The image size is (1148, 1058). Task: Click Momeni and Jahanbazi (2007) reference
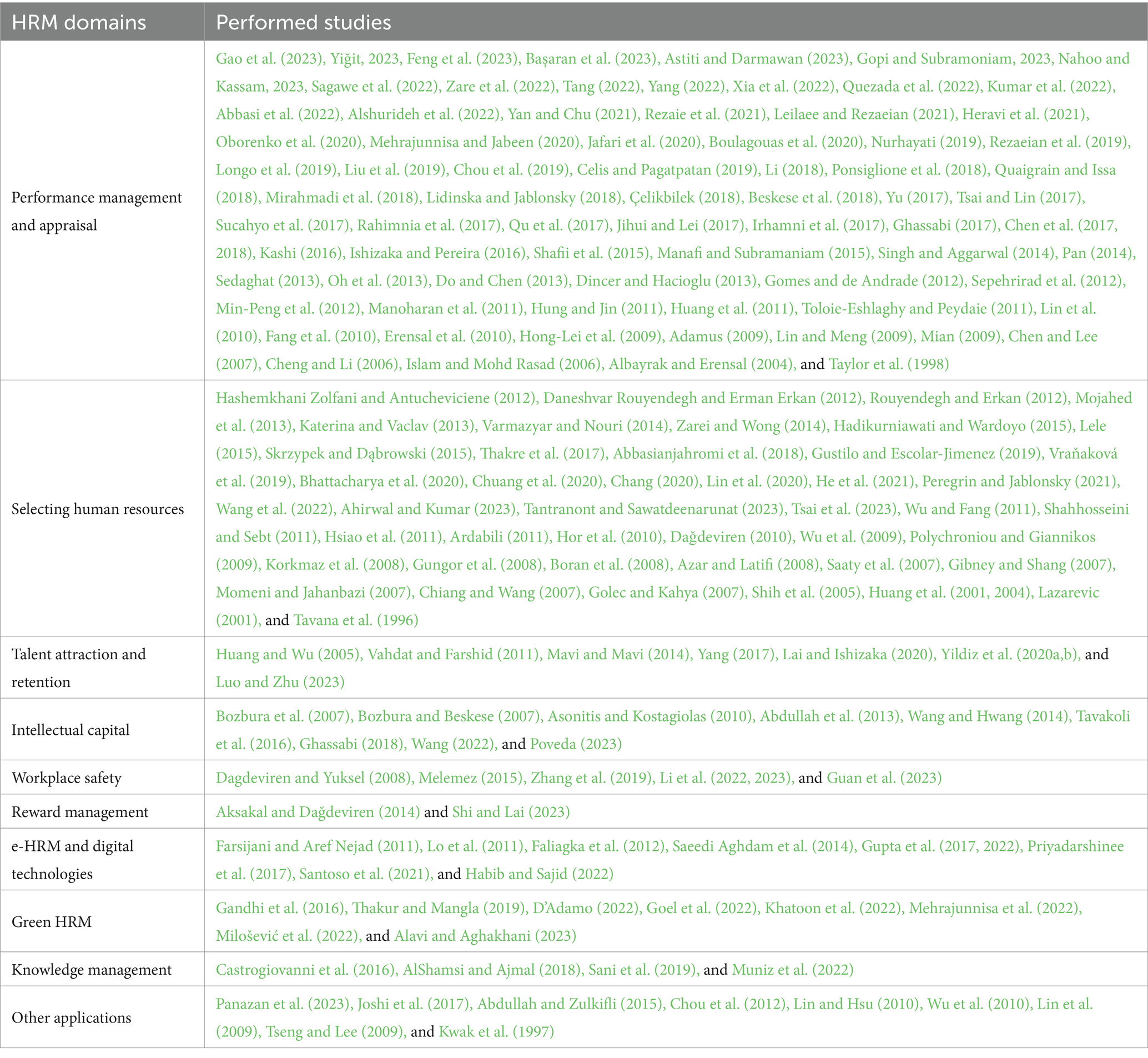coord(314,592)
